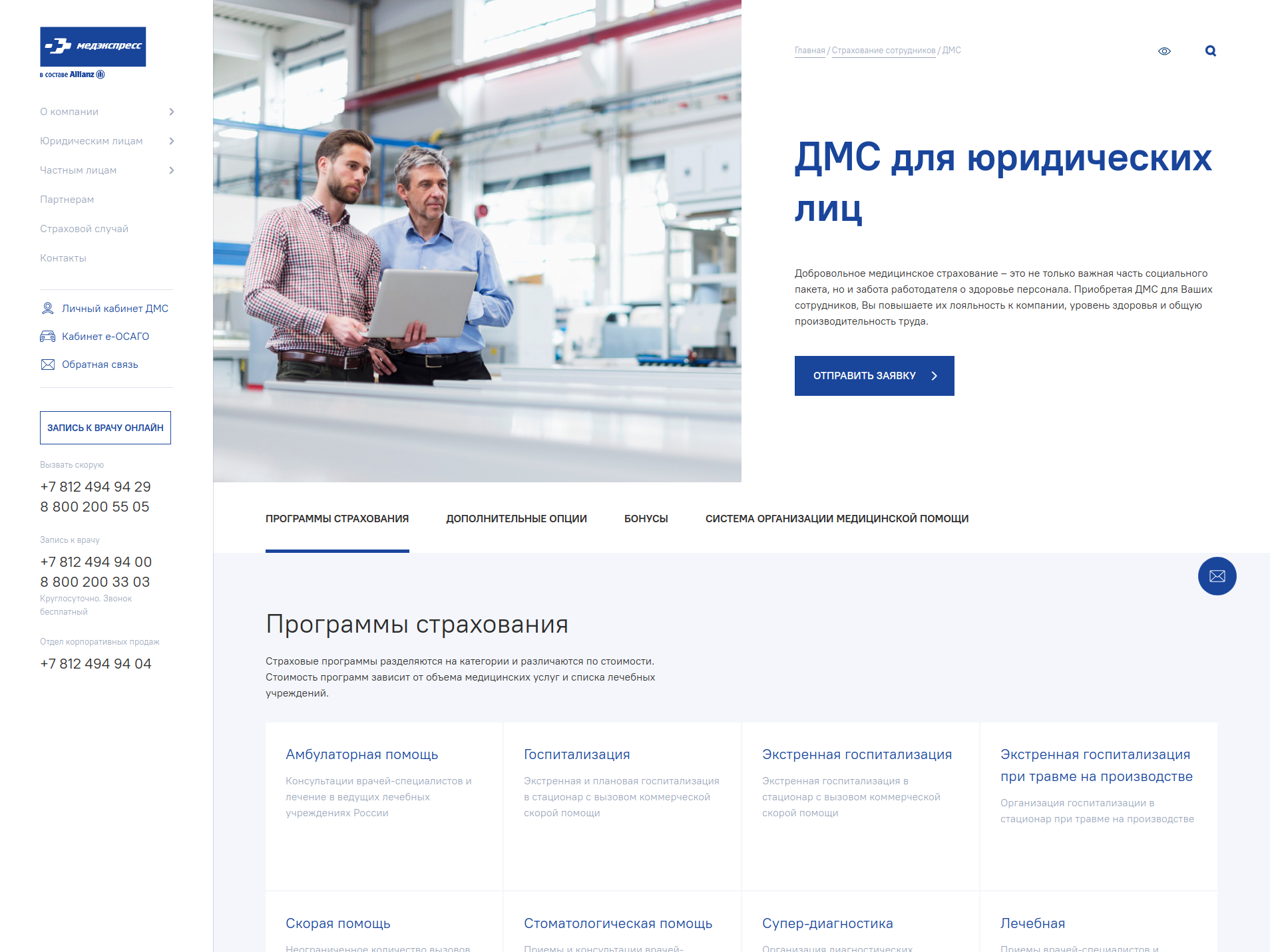Viewport: 1270px width, 952px height.
Task: Switch to Система организации медицинской помощи tab
Action: click(x=837, y=519)
